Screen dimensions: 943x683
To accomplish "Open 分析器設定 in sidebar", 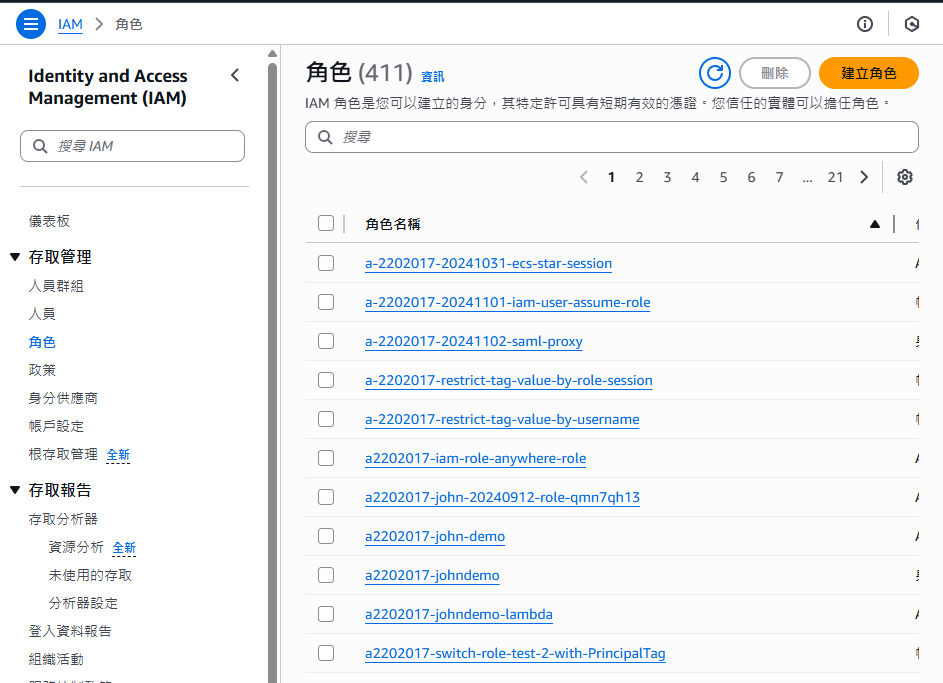I will tap(83, 603).
